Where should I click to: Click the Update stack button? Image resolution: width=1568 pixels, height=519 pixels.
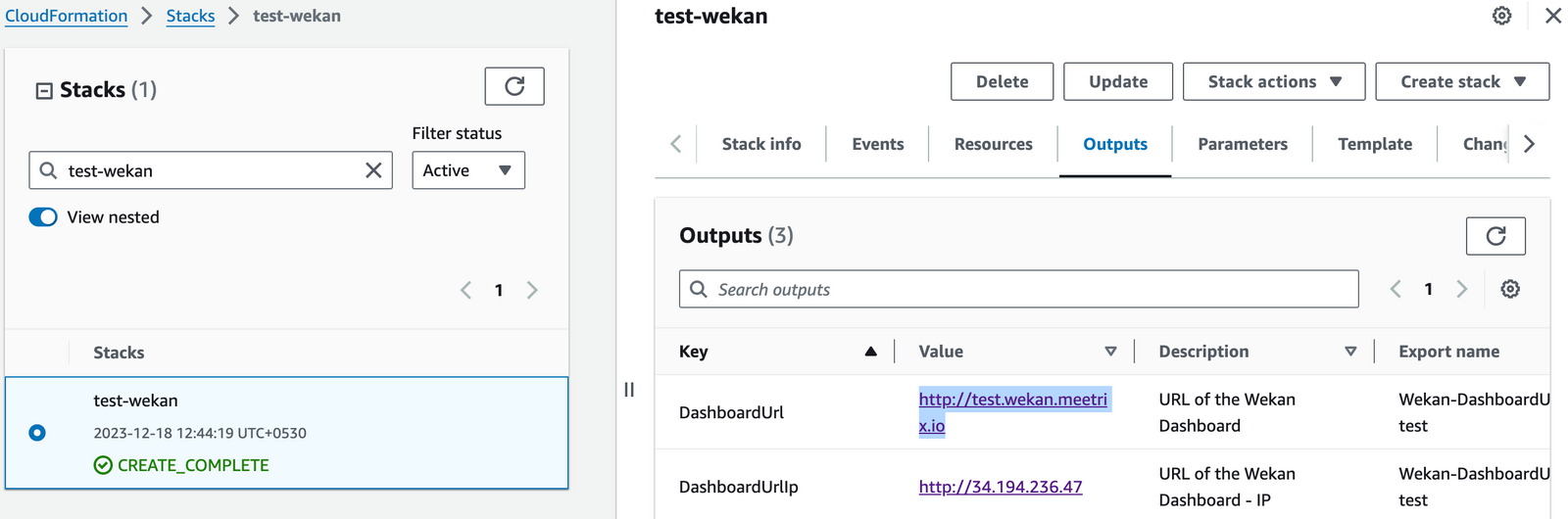(x=1118, y=82)
